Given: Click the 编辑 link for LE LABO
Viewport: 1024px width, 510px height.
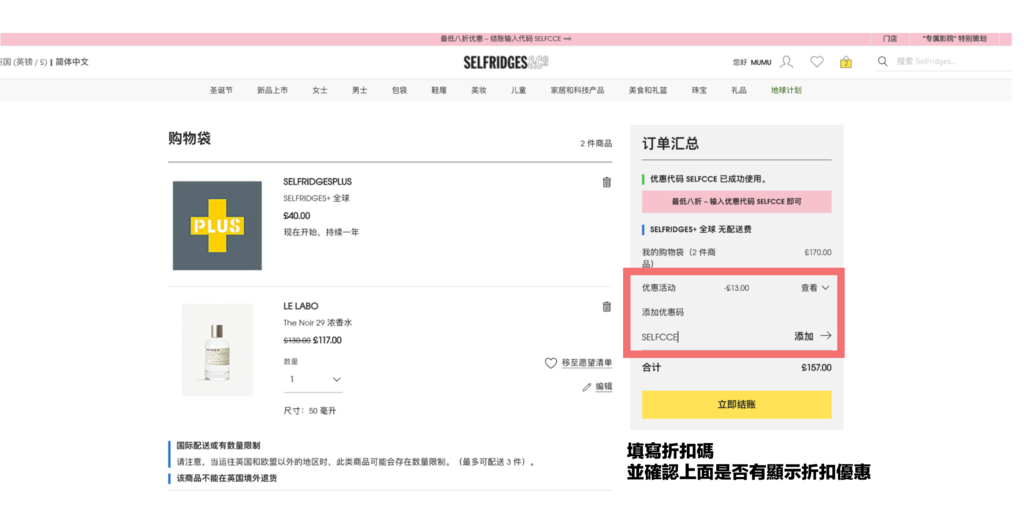Looking at the screenshot, I should point(604,387).
